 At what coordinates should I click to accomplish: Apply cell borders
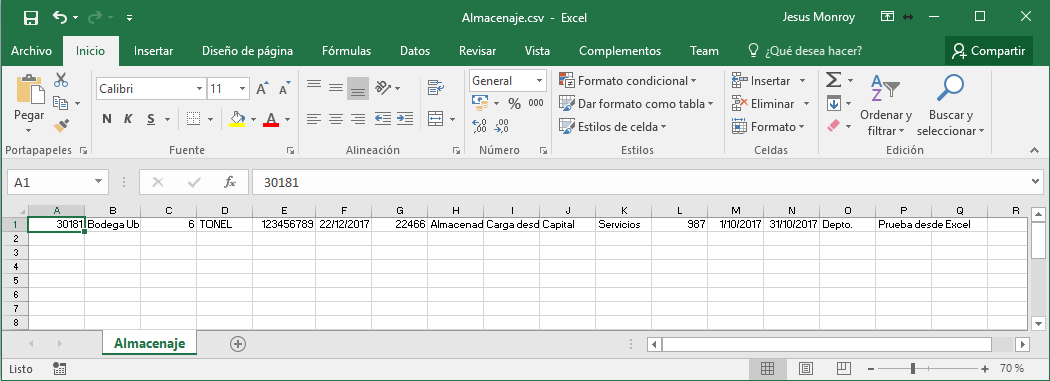tap(194, 119)
